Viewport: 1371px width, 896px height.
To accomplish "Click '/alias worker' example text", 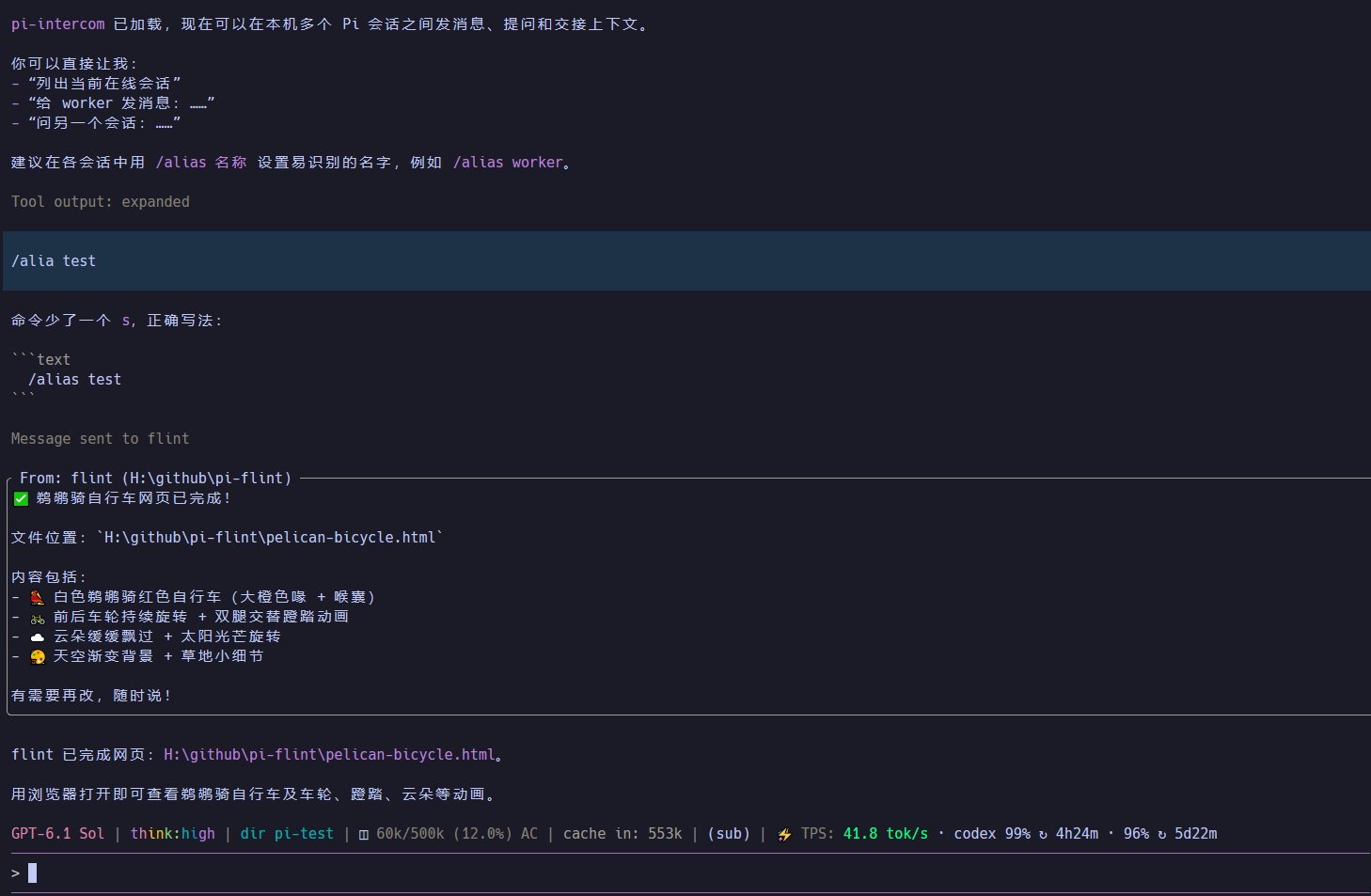I will (508, 163).
